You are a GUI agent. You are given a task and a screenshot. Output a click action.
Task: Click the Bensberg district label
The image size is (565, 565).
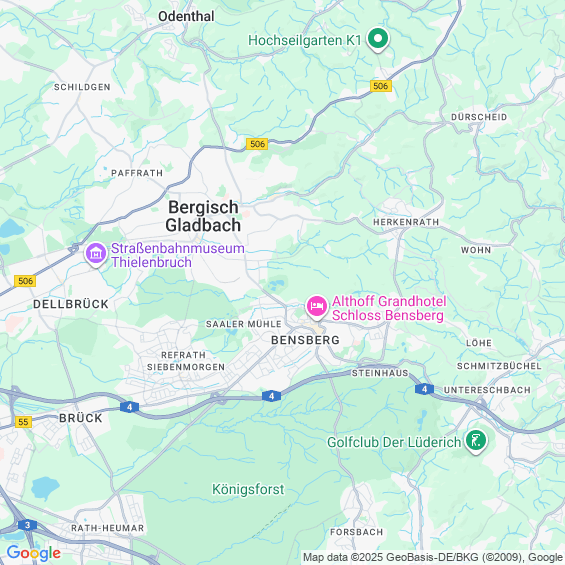pos(305,340)
